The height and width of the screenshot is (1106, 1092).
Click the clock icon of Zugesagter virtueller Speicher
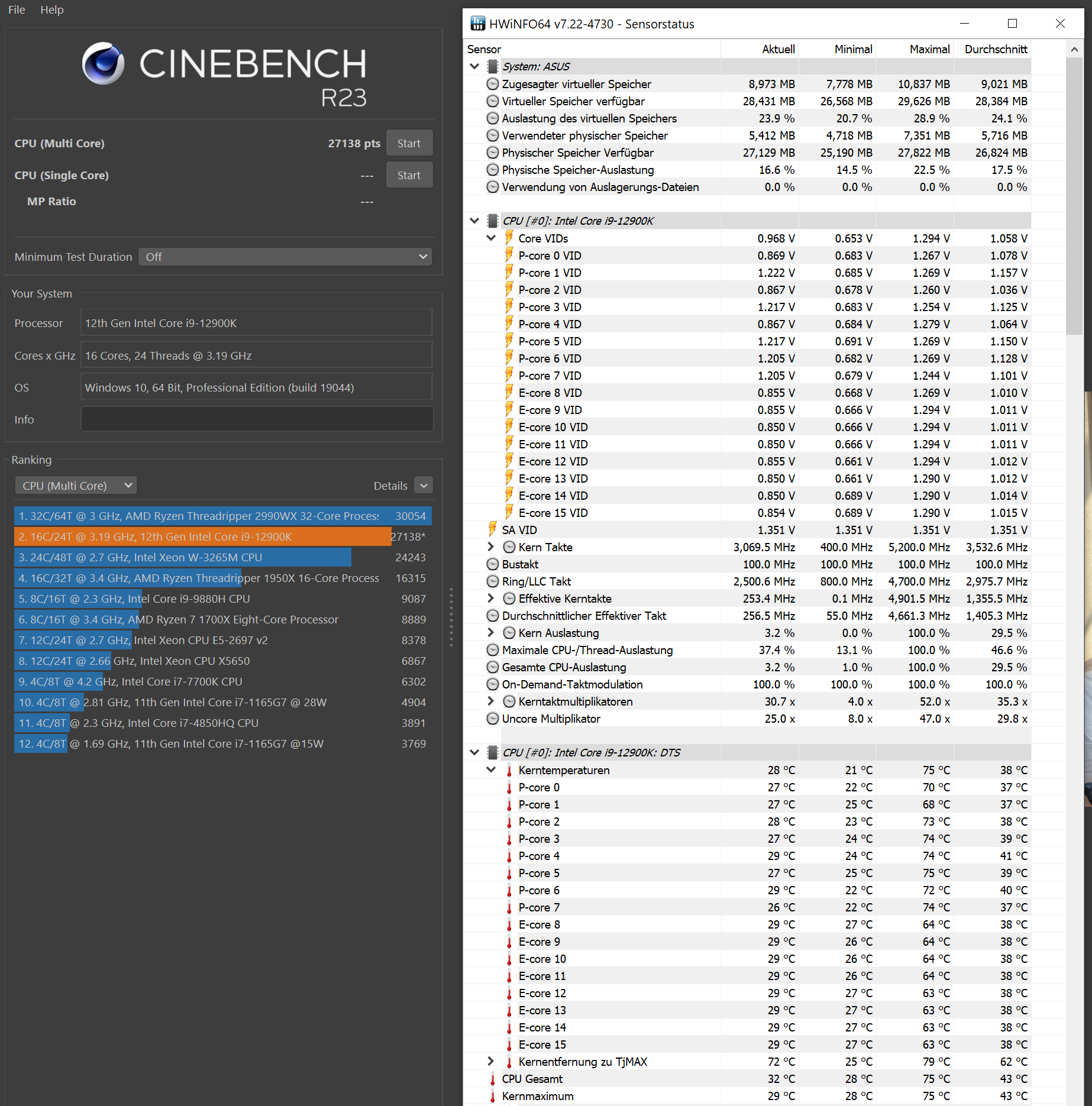(x=492, y=84)
